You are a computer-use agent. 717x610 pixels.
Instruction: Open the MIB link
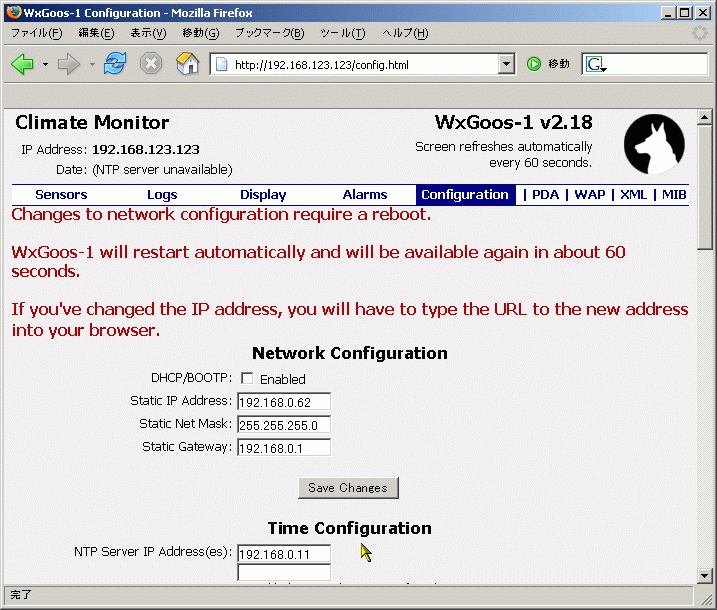click(x=674, y=195)
